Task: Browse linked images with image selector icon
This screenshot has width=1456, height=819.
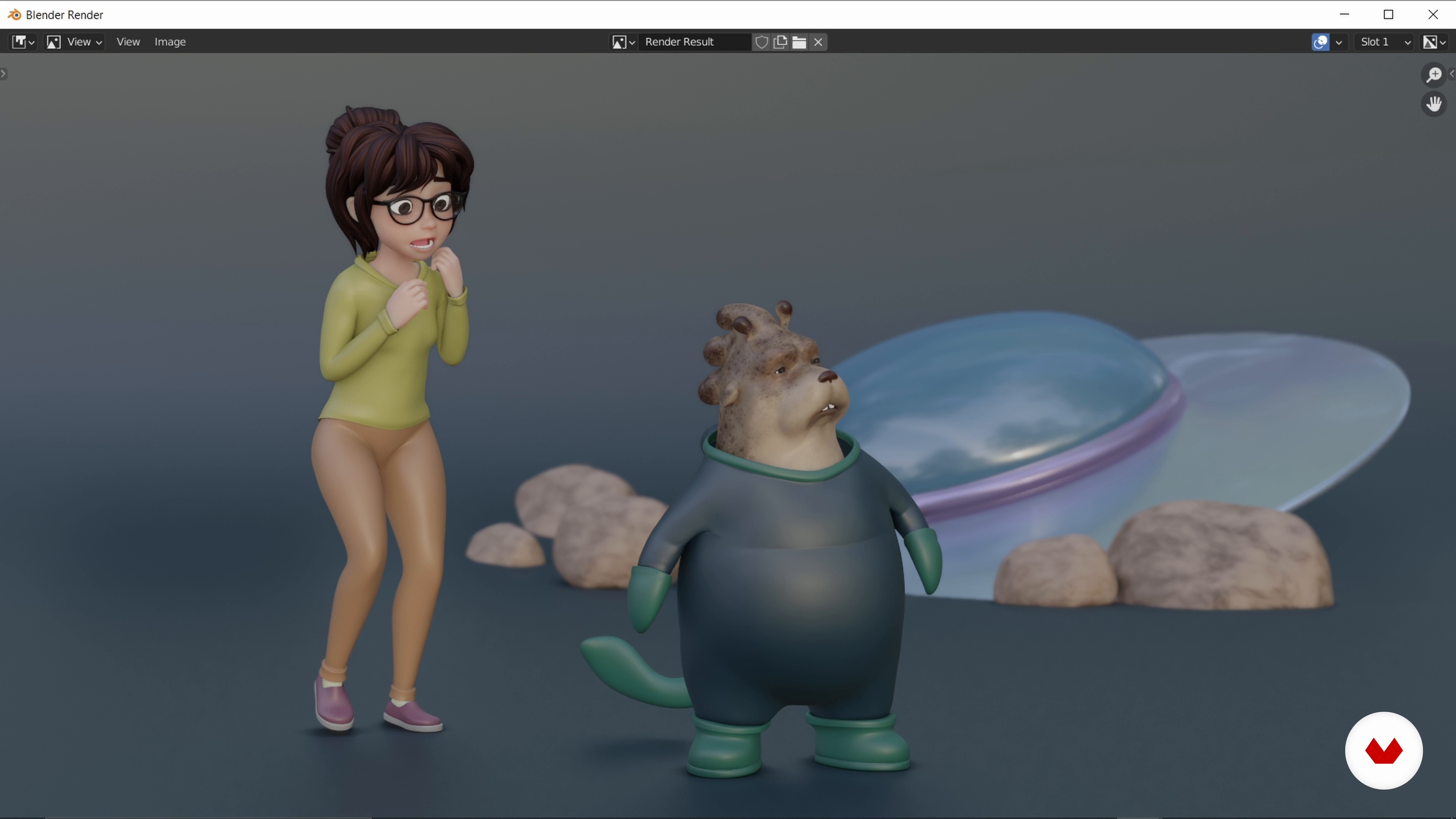Action: pyautogui.click(x=623, y=42)
